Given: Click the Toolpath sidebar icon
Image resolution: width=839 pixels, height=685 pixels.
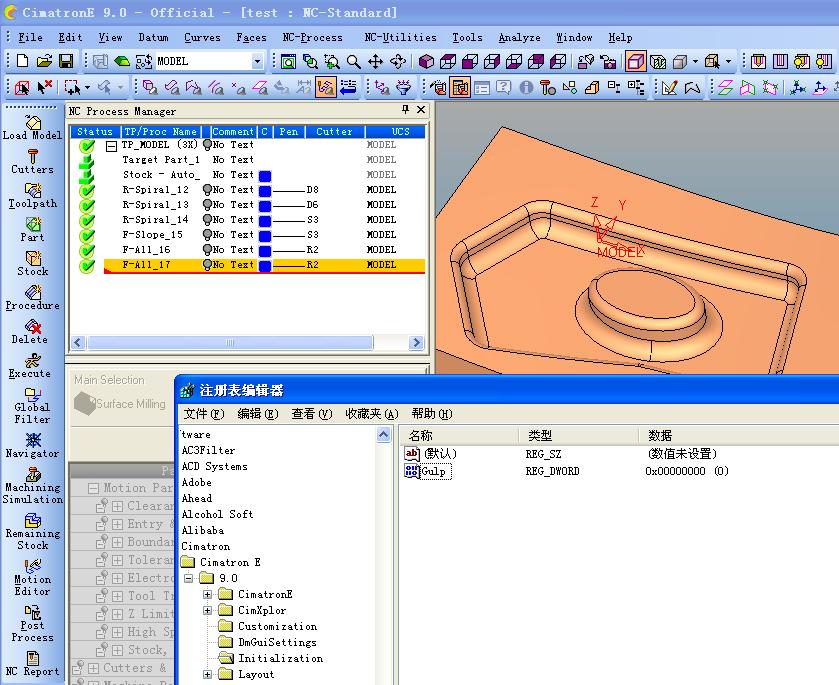Looking at the screenshot, I should tap(32, 196).
